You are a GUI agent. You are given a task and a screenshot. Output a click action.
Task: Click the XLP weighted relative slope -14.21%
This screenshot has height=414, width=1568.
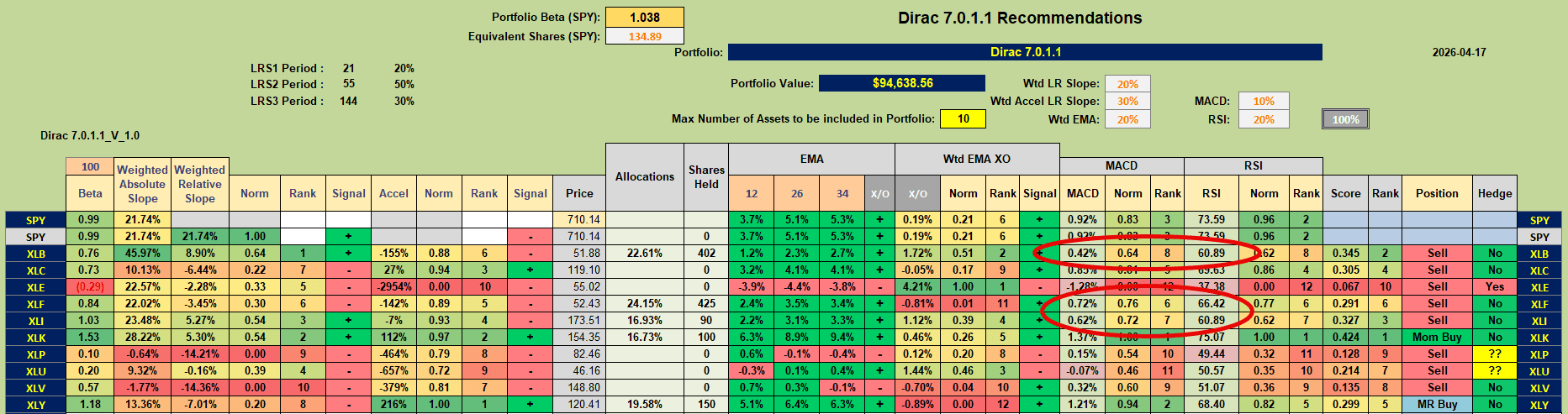199,354
